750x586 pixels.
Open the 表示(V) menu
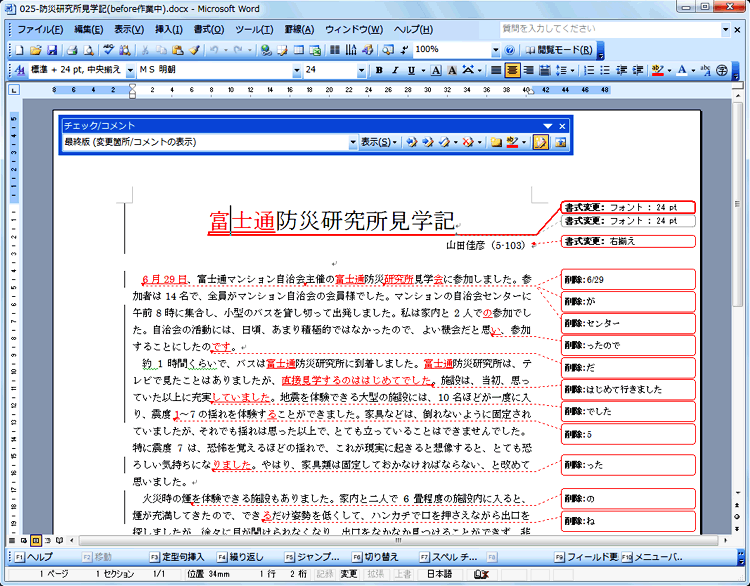click(x=129, y=30)
